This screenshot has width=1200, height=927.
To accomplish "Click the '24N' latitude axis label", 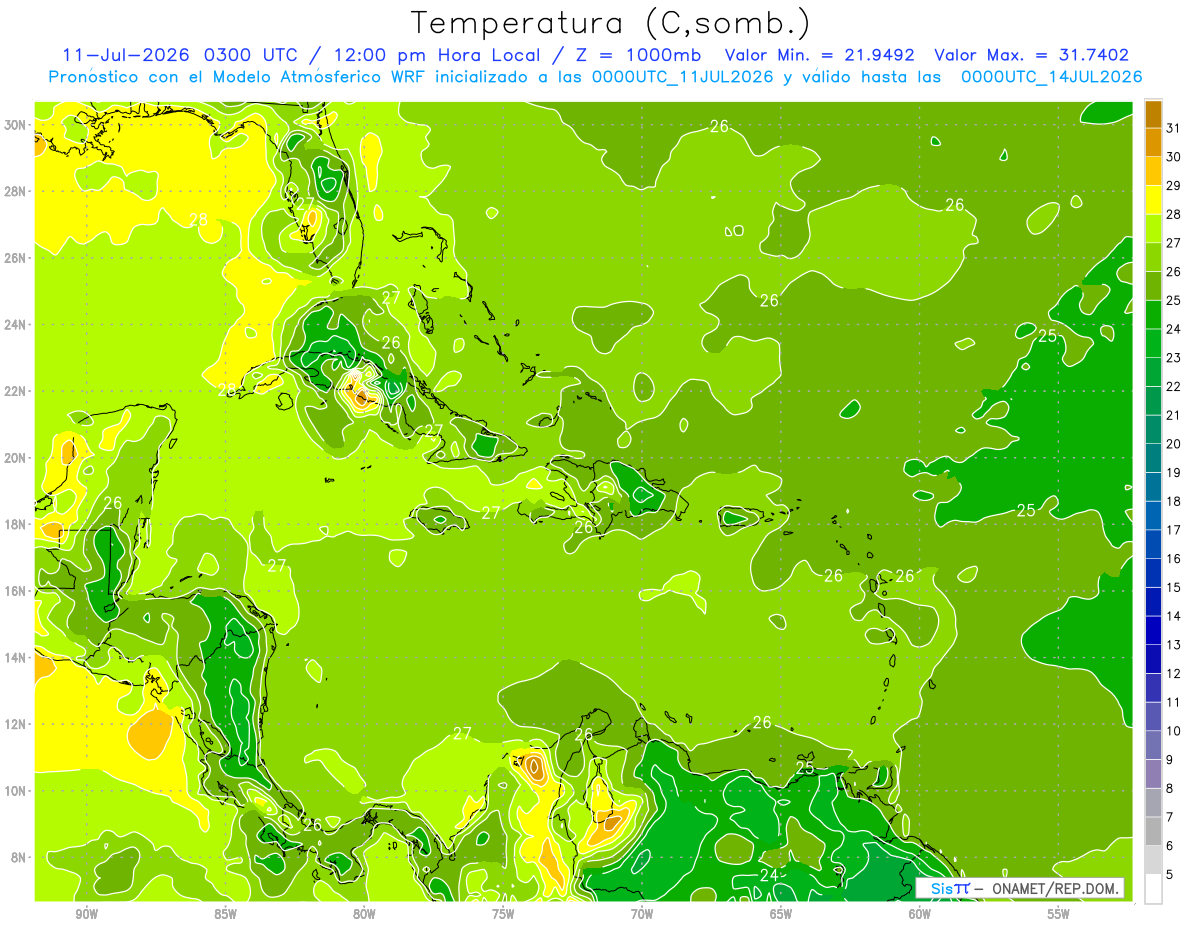I will 16,325.
